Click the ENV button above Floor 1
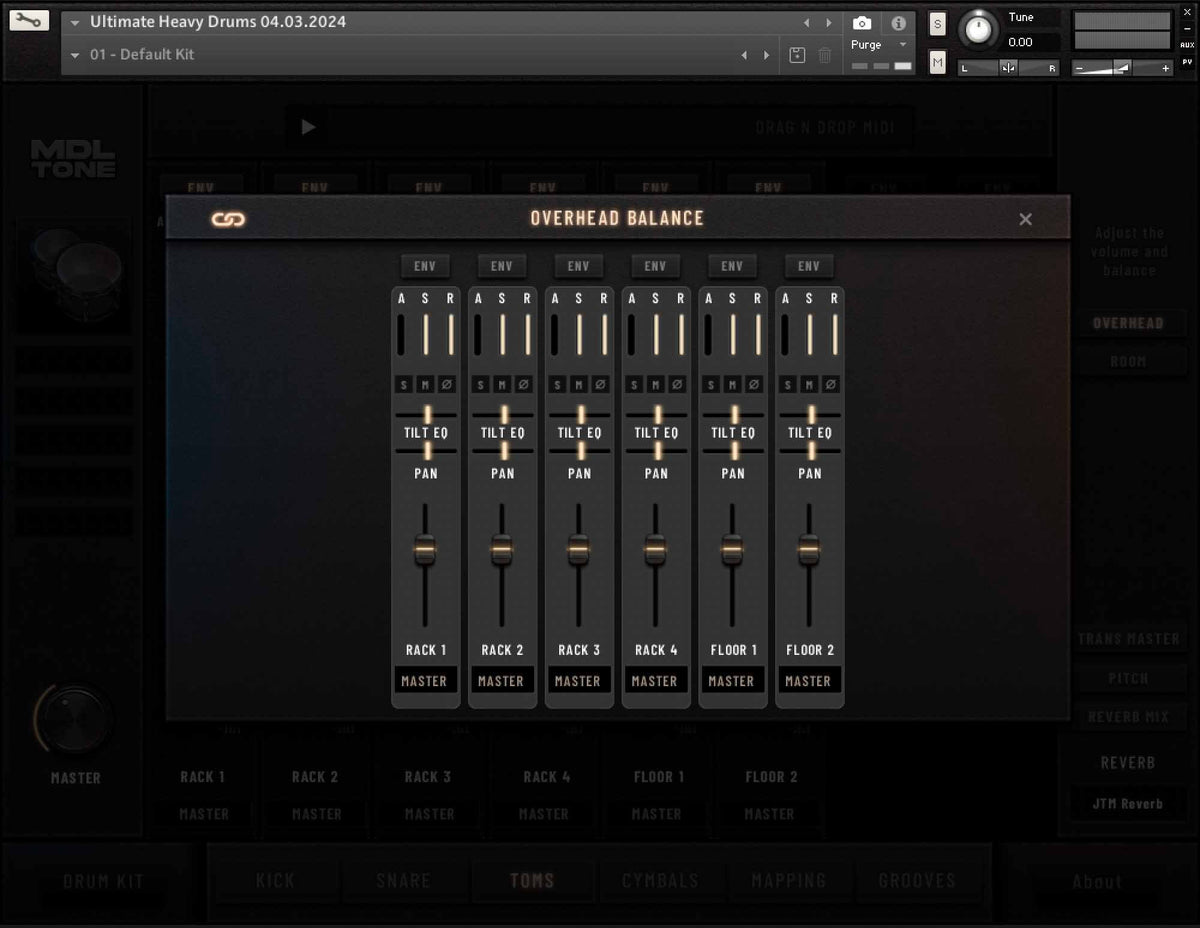Screen dimensions: 1200x928 tap(732, 266)
